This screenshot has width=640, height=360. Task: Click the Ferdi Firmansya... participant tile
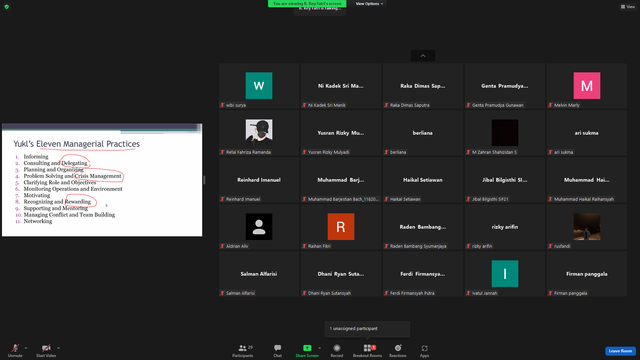(x=423, y=273)
